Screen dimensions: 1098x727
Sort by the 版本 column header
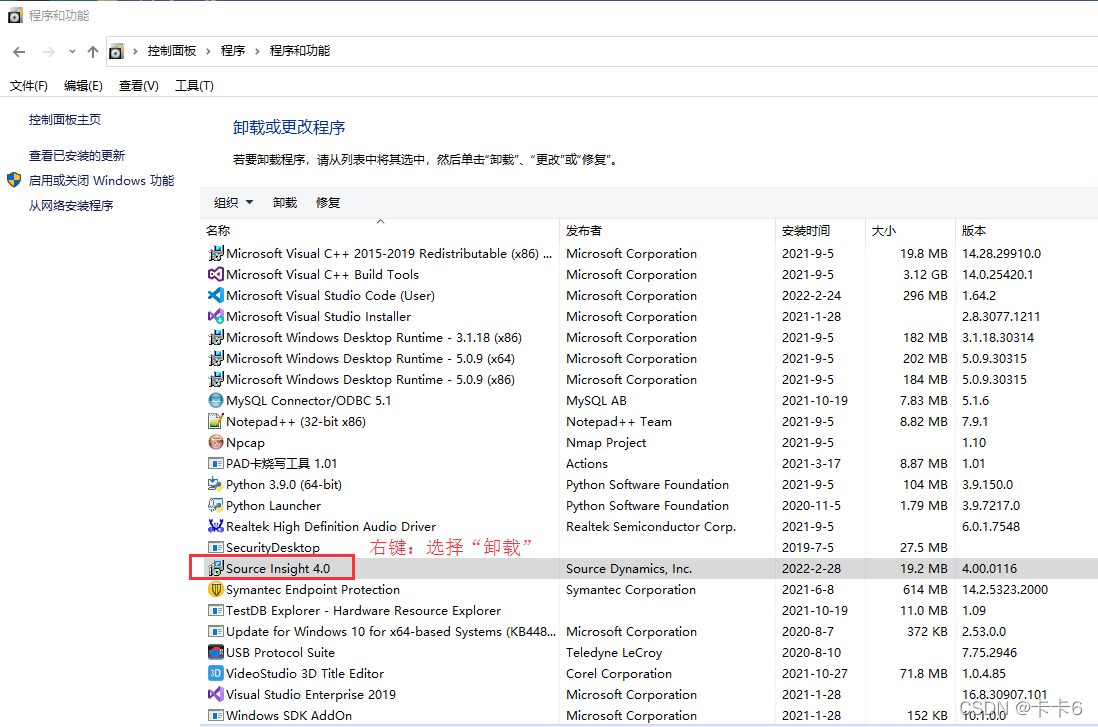[1027, 230]
